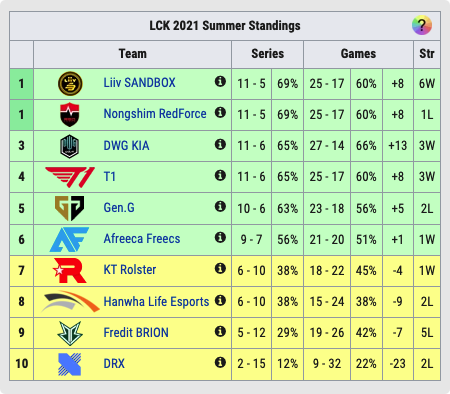Click the T1 team logo

tap(70, 177)
